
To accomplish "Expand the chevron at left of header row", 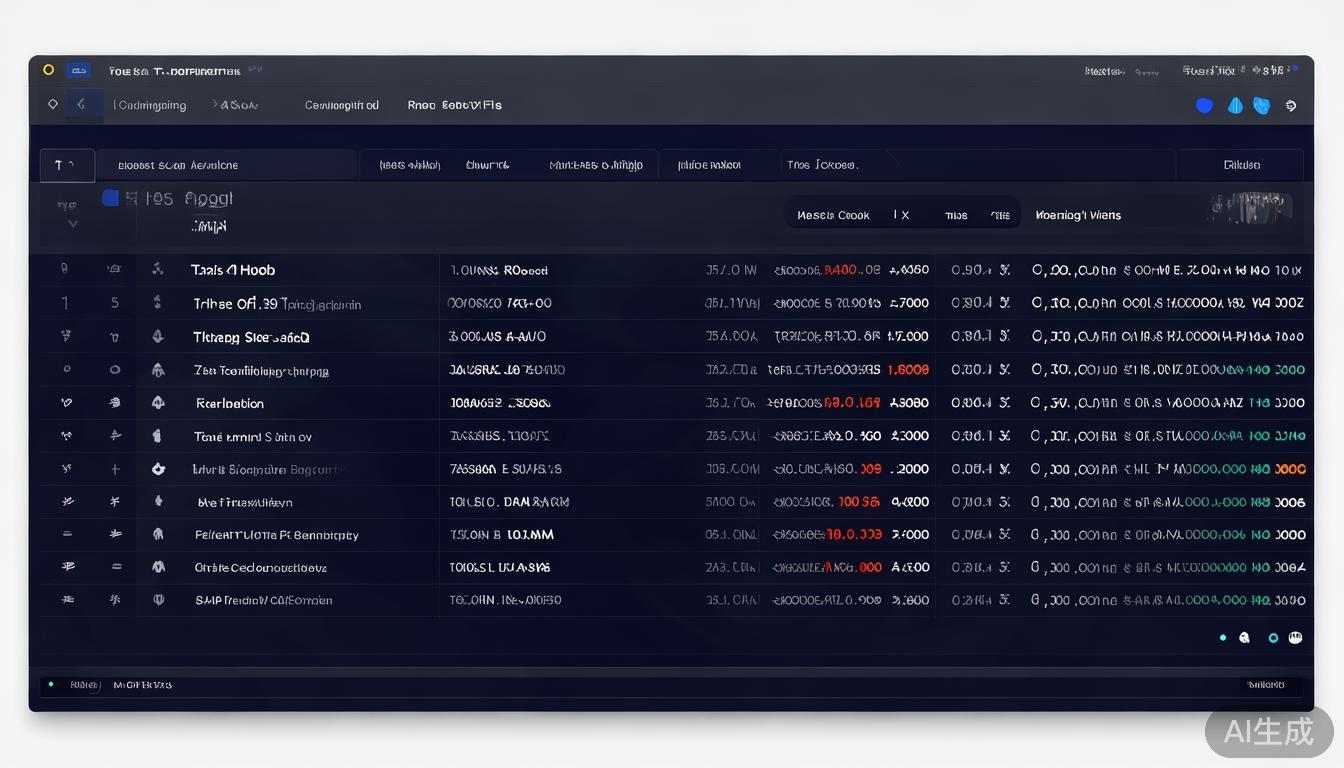I will tap(72, 224).
